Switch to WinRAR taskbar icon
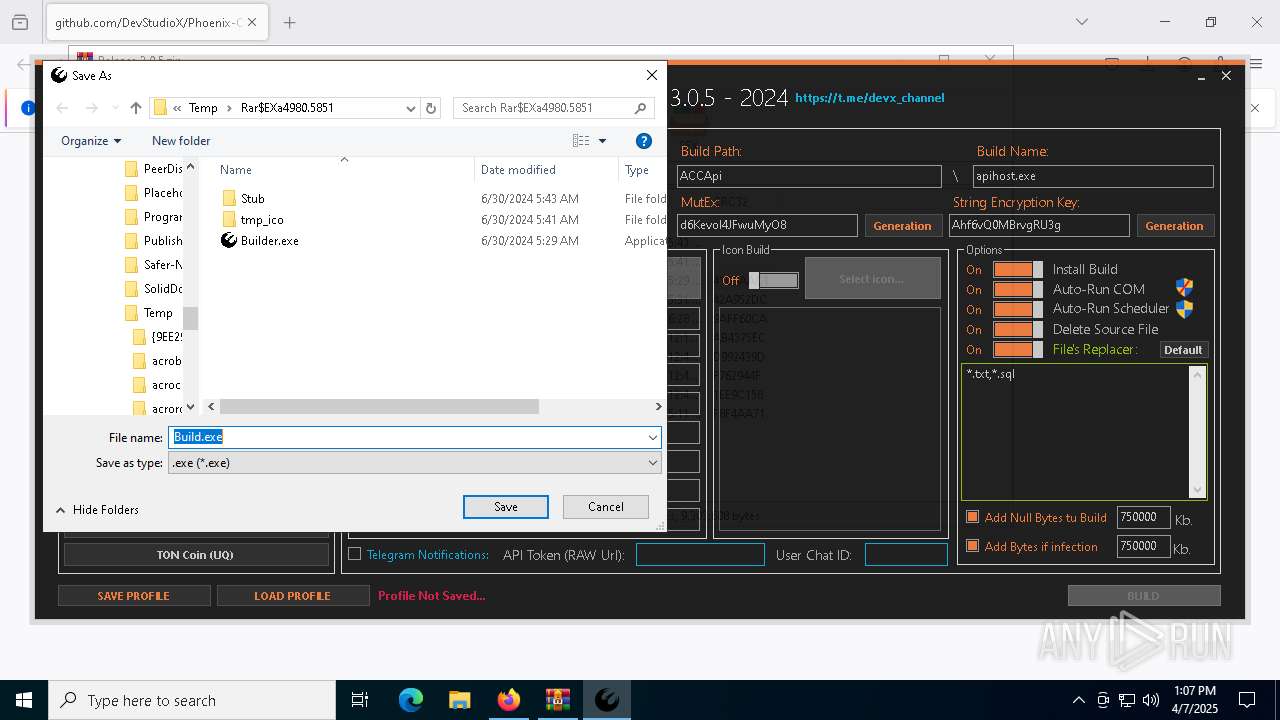1280x720 pixels. (557, 701)
